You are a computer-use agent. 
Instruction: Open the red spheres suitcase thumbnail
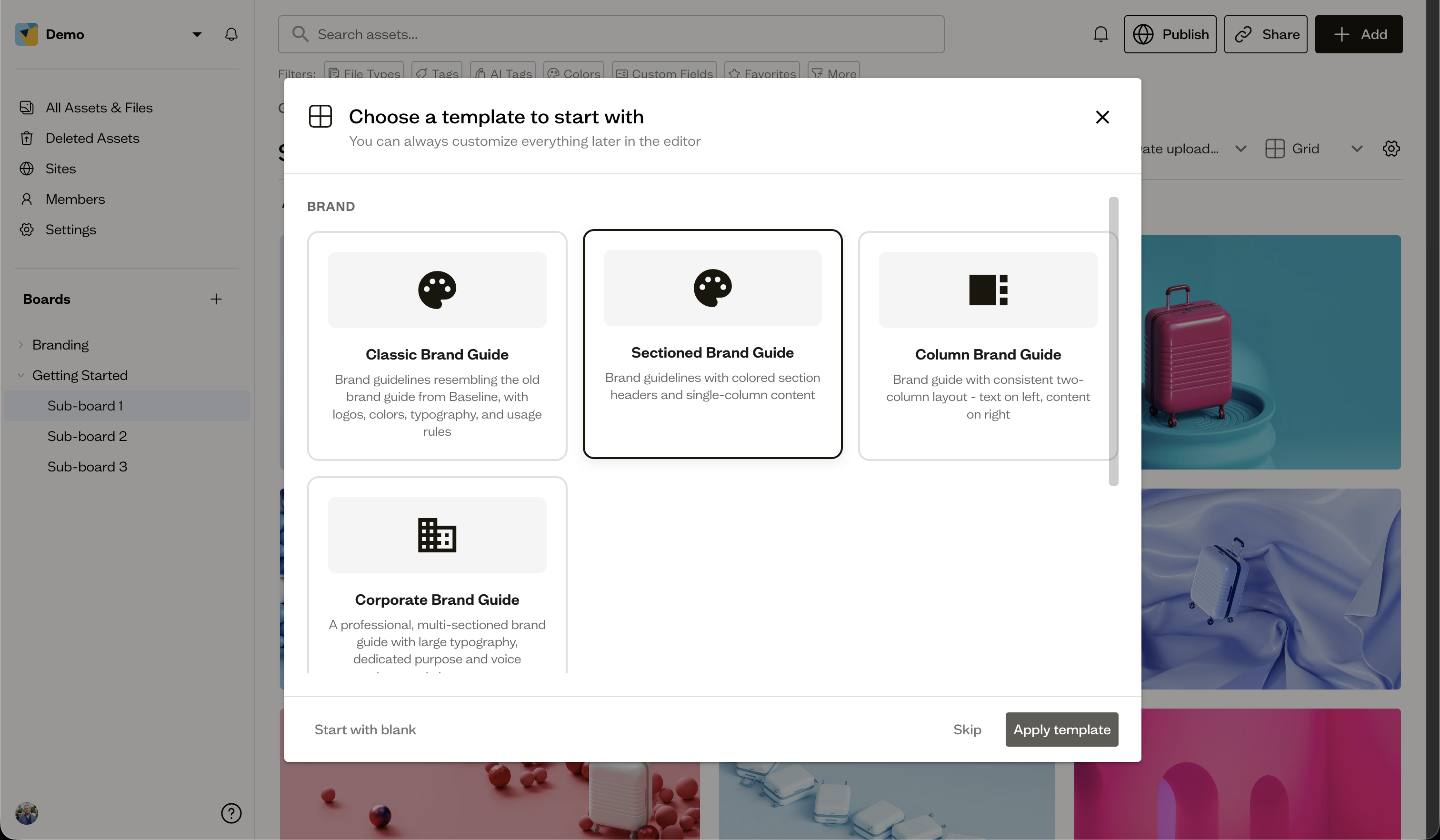pyautogui.click(x=490, y=800)
